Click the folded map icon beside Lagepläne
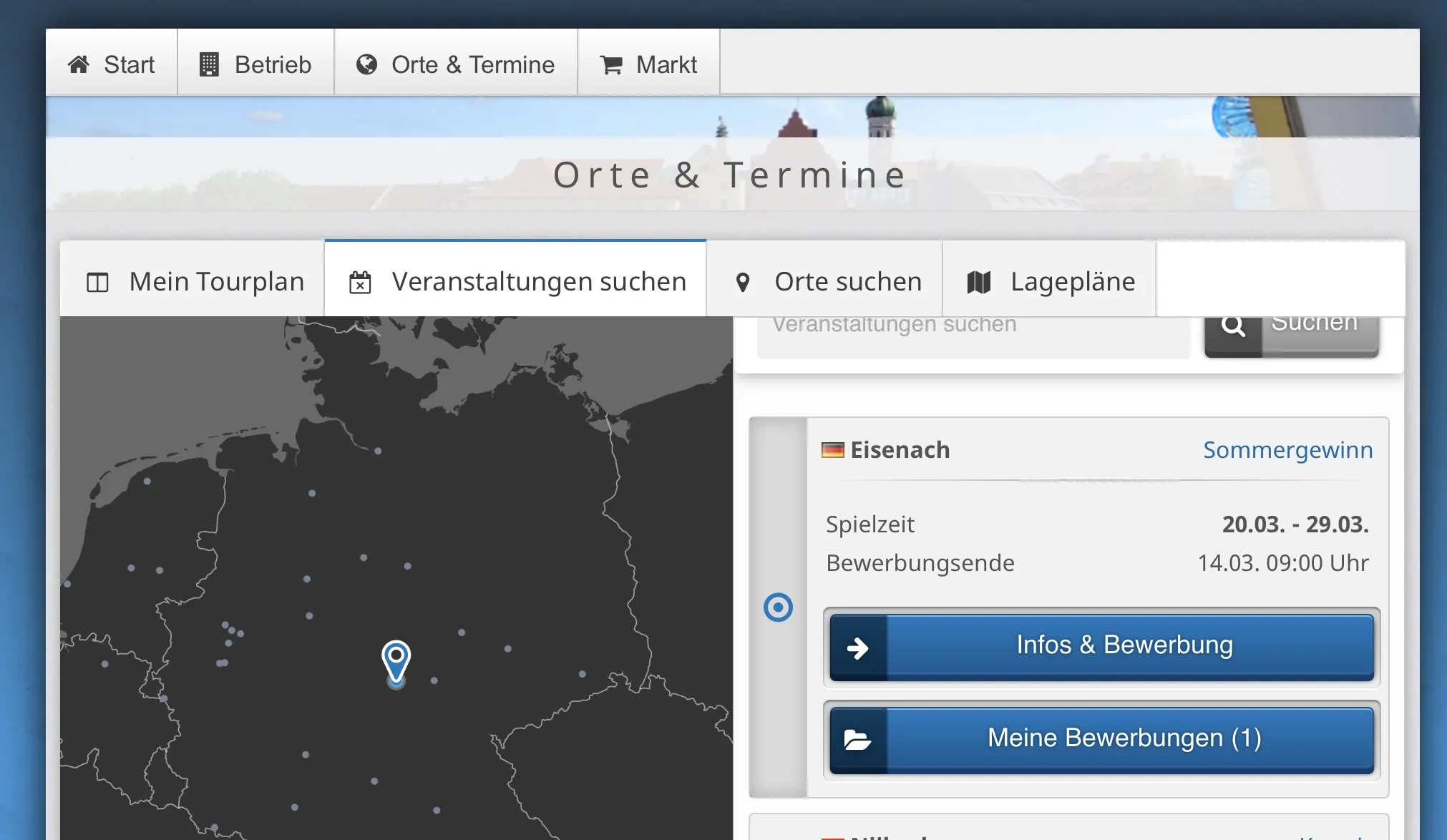 [x=979, y=282]
